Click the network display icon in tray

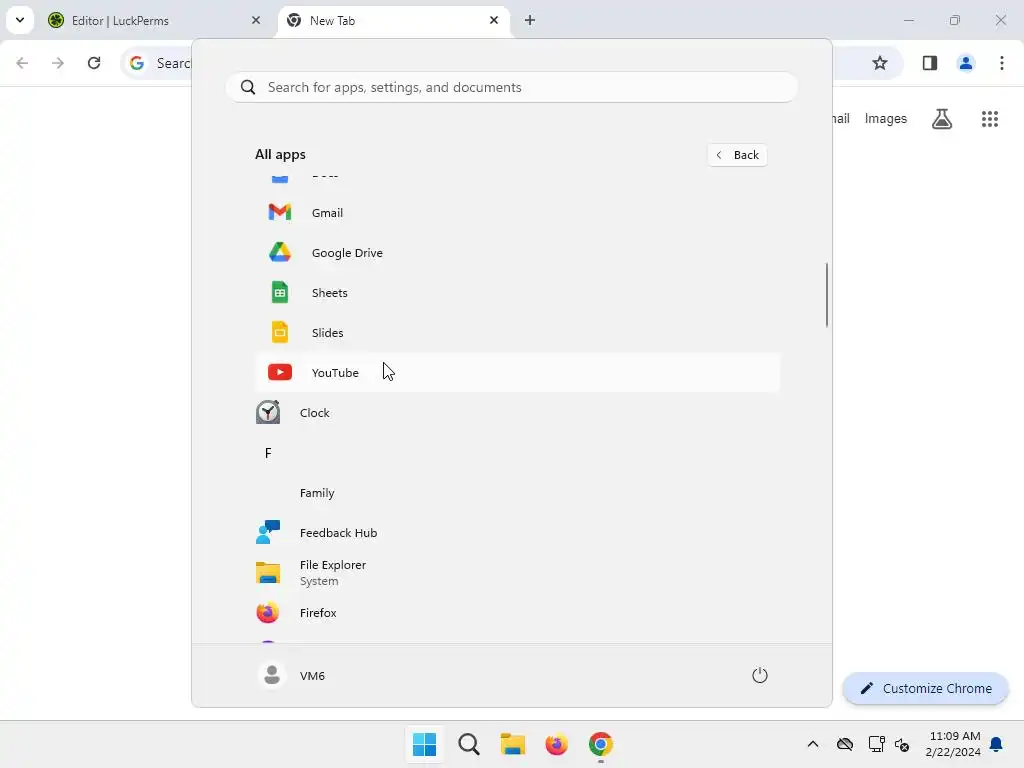876,744
